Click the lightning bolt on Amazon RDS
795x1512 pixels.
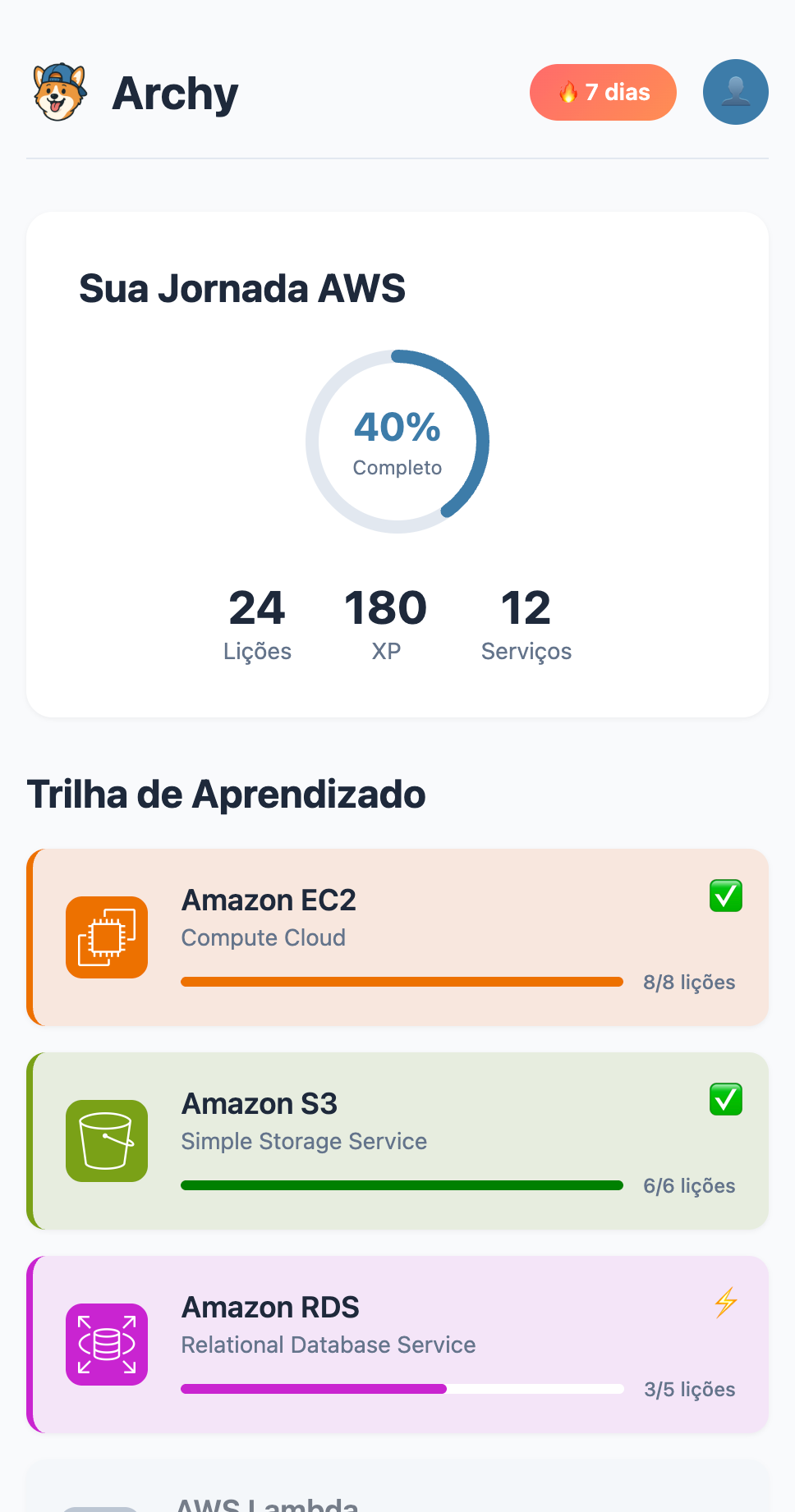tap(725, 1303)
